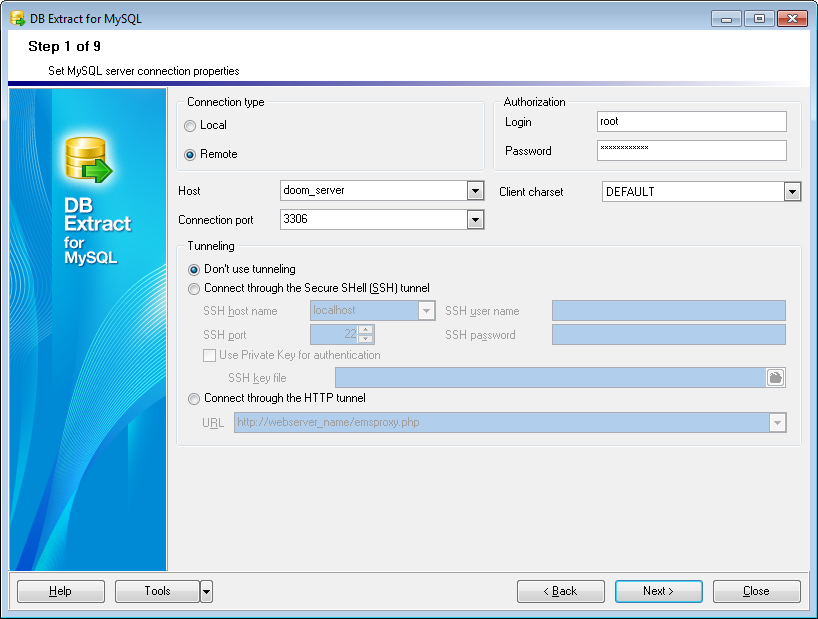Check Use Private Key for authentication

click(210, 355)
